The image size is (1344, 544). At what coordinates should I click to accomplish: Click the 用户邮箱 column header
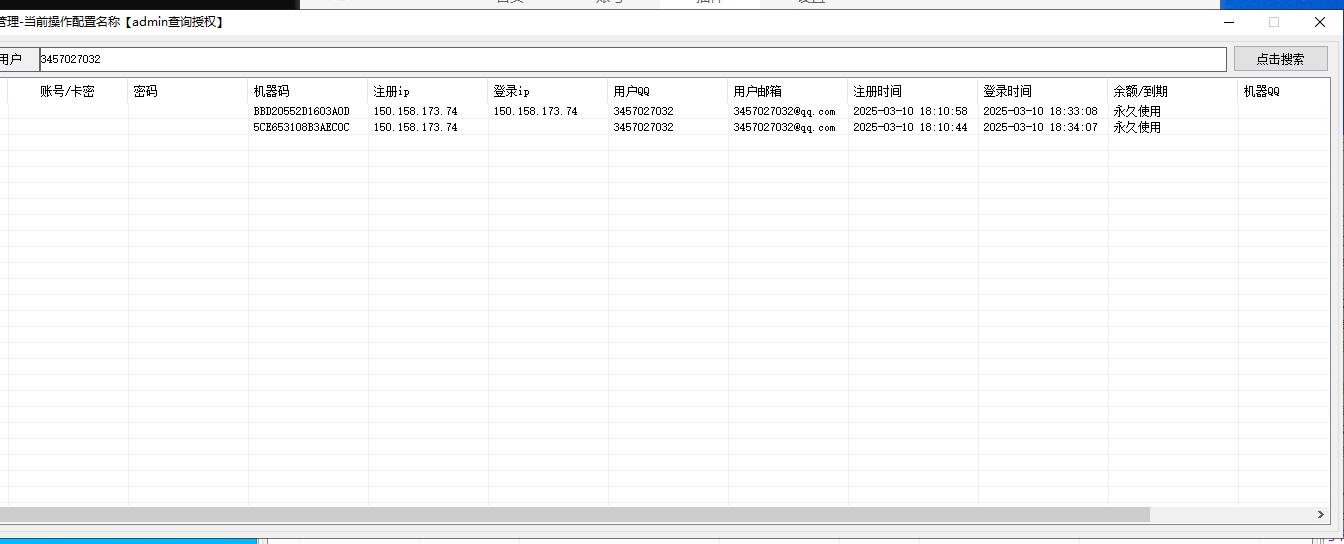click(787, 91)
